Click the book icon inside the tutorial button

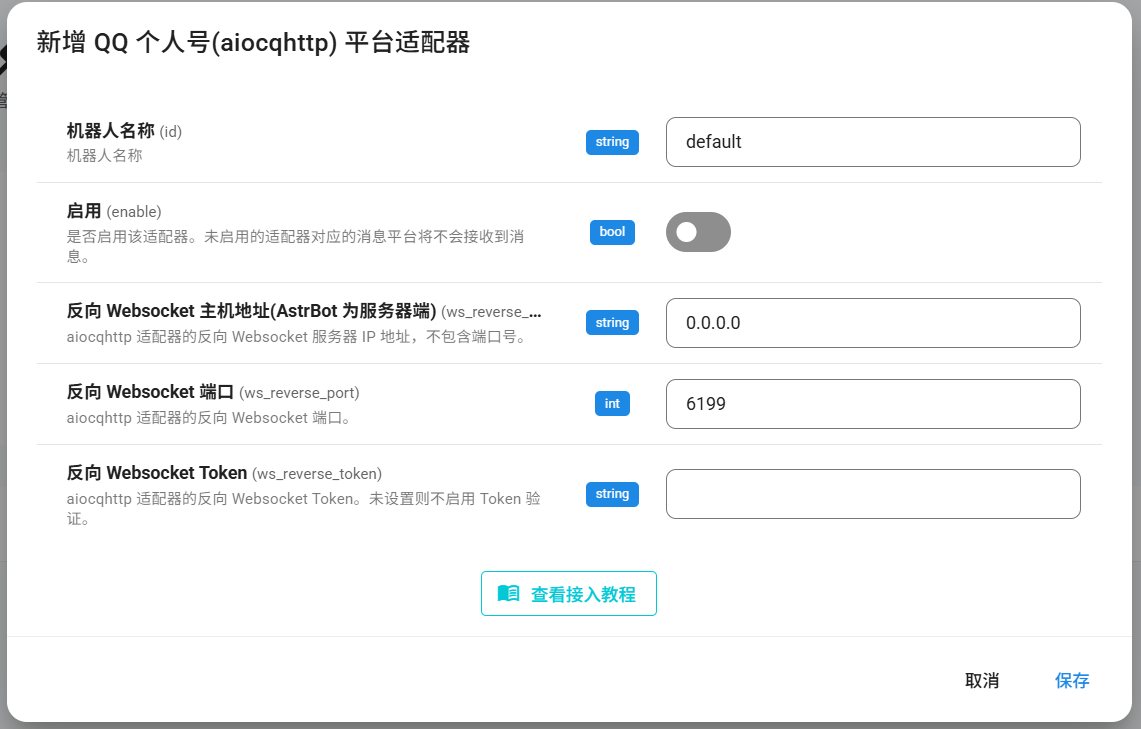(x=508, y=592)
